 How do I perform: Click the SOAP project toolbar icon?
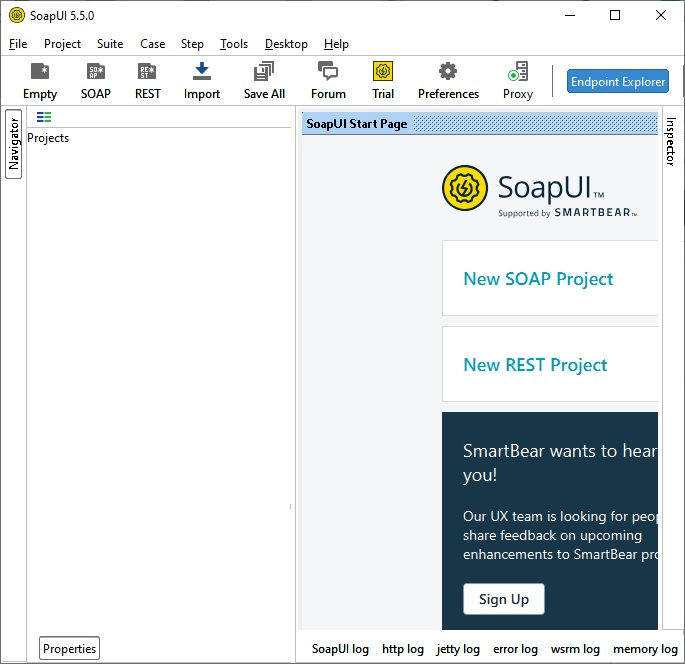click(x=96, y=81)
